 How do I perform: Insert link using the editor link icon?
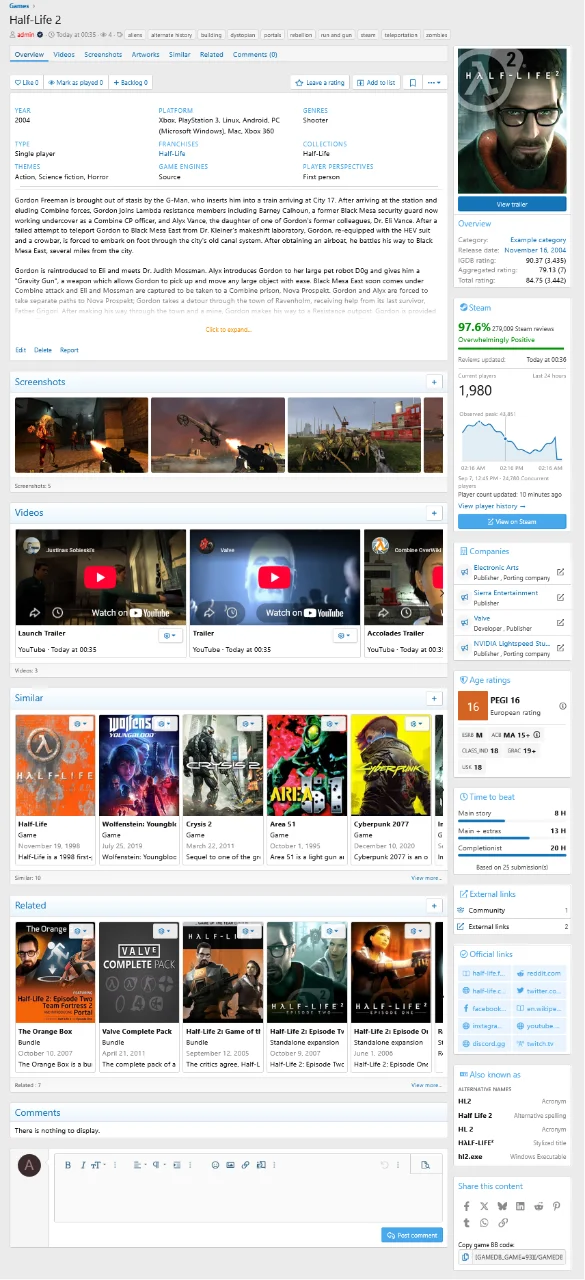click(245, 1165)
